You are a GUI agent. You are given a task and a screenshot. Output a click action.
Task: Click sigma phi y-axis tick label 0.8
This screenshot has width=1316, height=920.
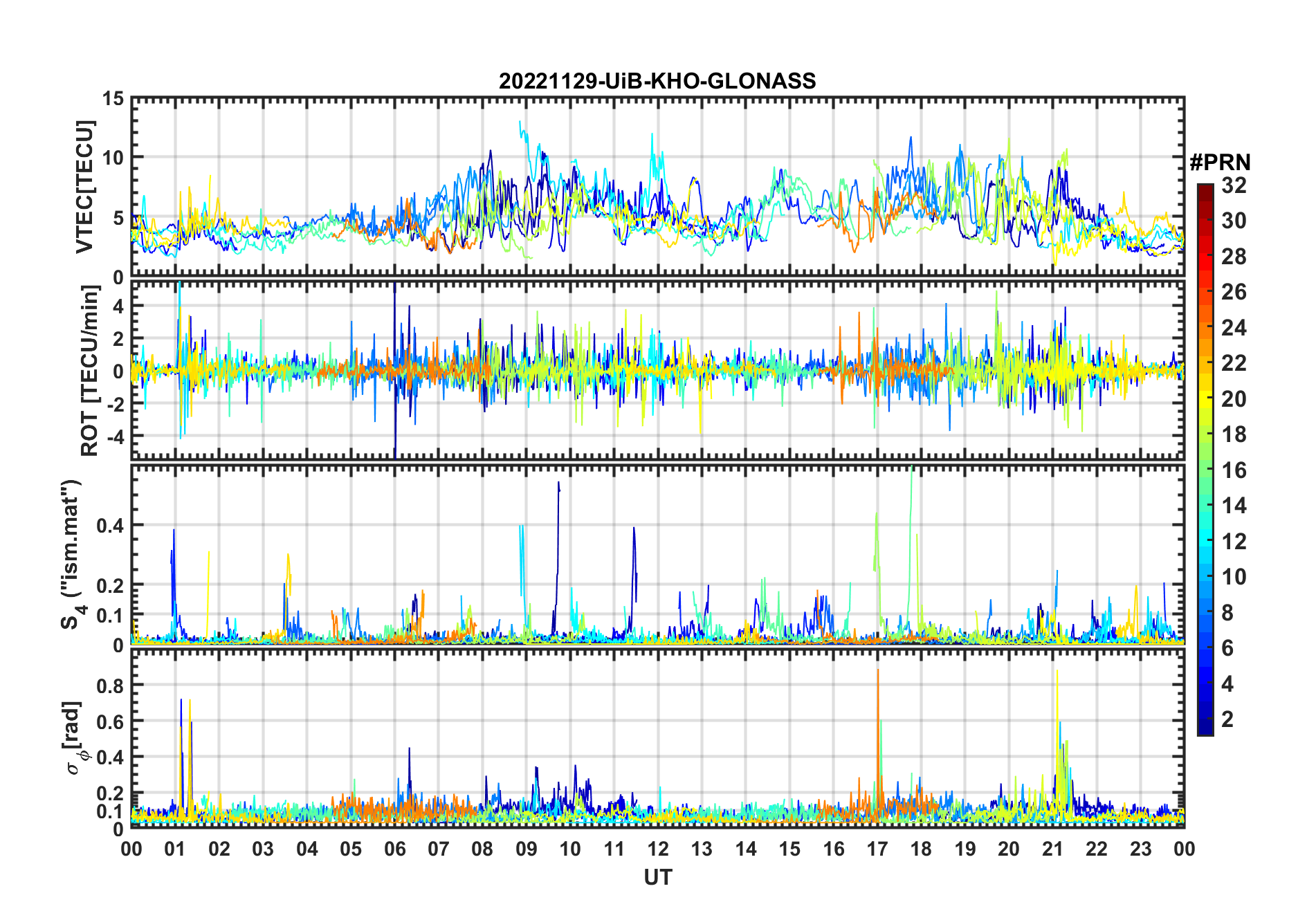110,686
